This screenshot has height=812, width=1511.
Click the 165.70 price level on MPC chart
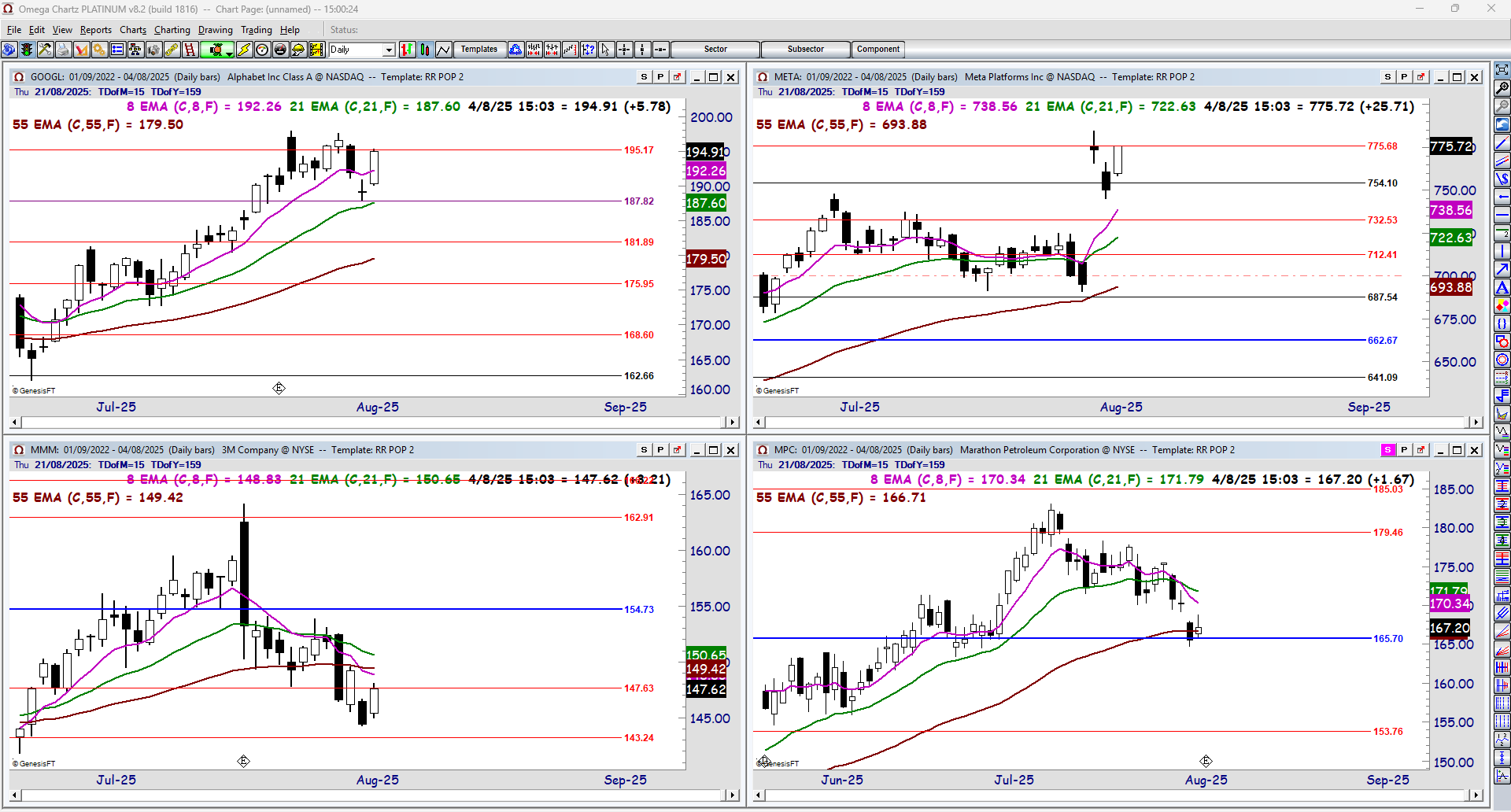[1388, 639]
